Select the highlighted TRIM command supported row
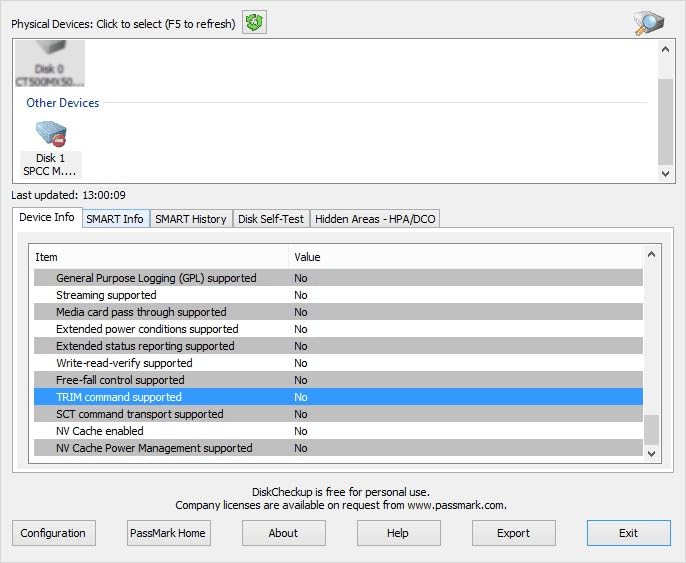 pyautogui.click(x=338, y=397)
